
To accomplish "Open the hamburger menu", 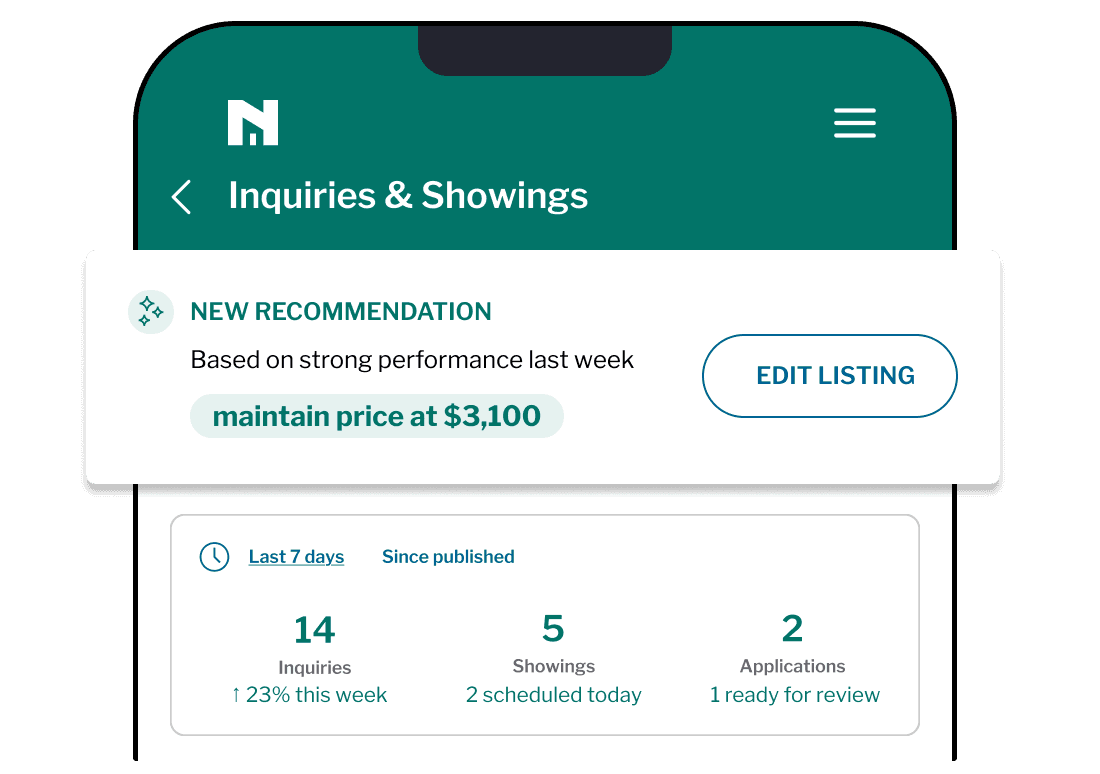I will 854,123.
